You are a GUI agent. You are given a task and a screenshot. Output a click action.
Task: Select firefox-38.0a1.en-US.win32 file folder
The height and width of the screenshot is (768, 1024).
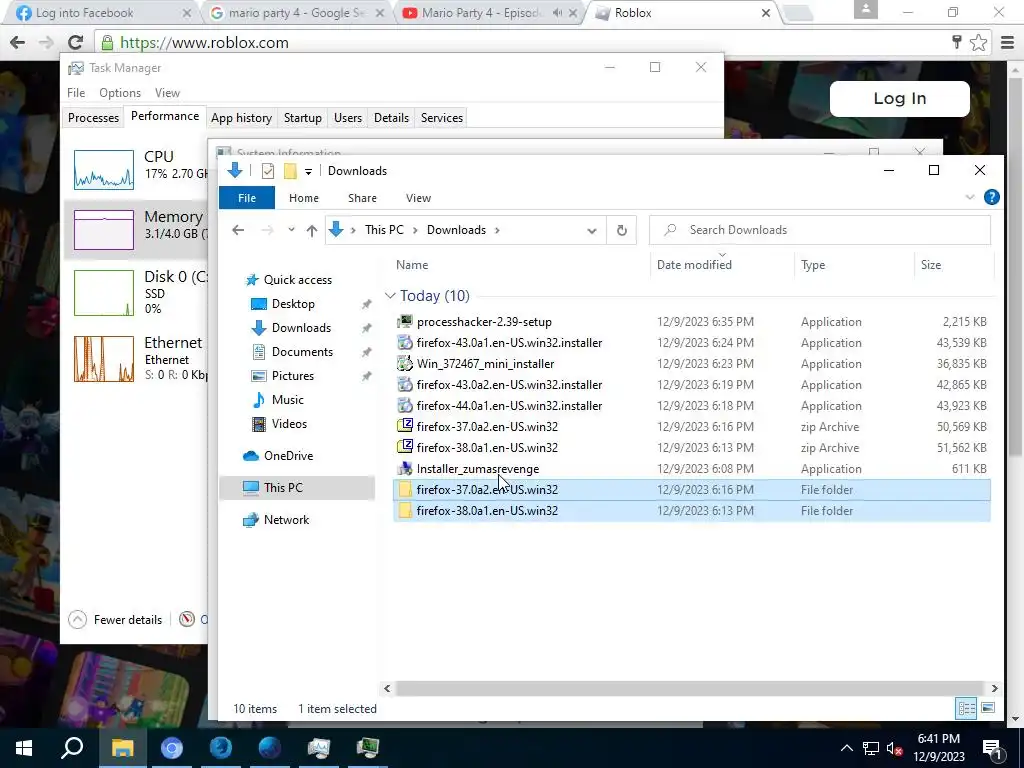pyautogui.click(x=692, y=511)
